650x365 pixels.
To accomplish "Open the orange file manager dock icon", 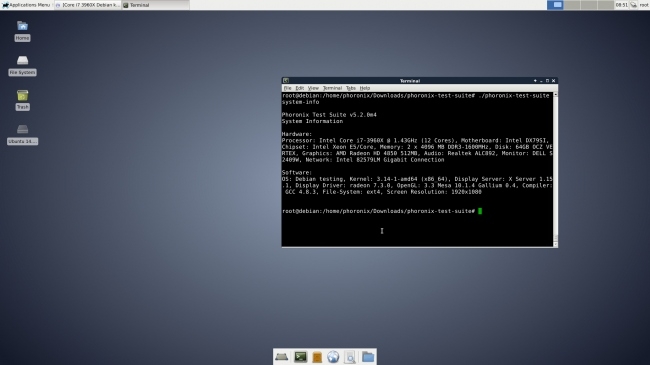I will coord(317,357).
